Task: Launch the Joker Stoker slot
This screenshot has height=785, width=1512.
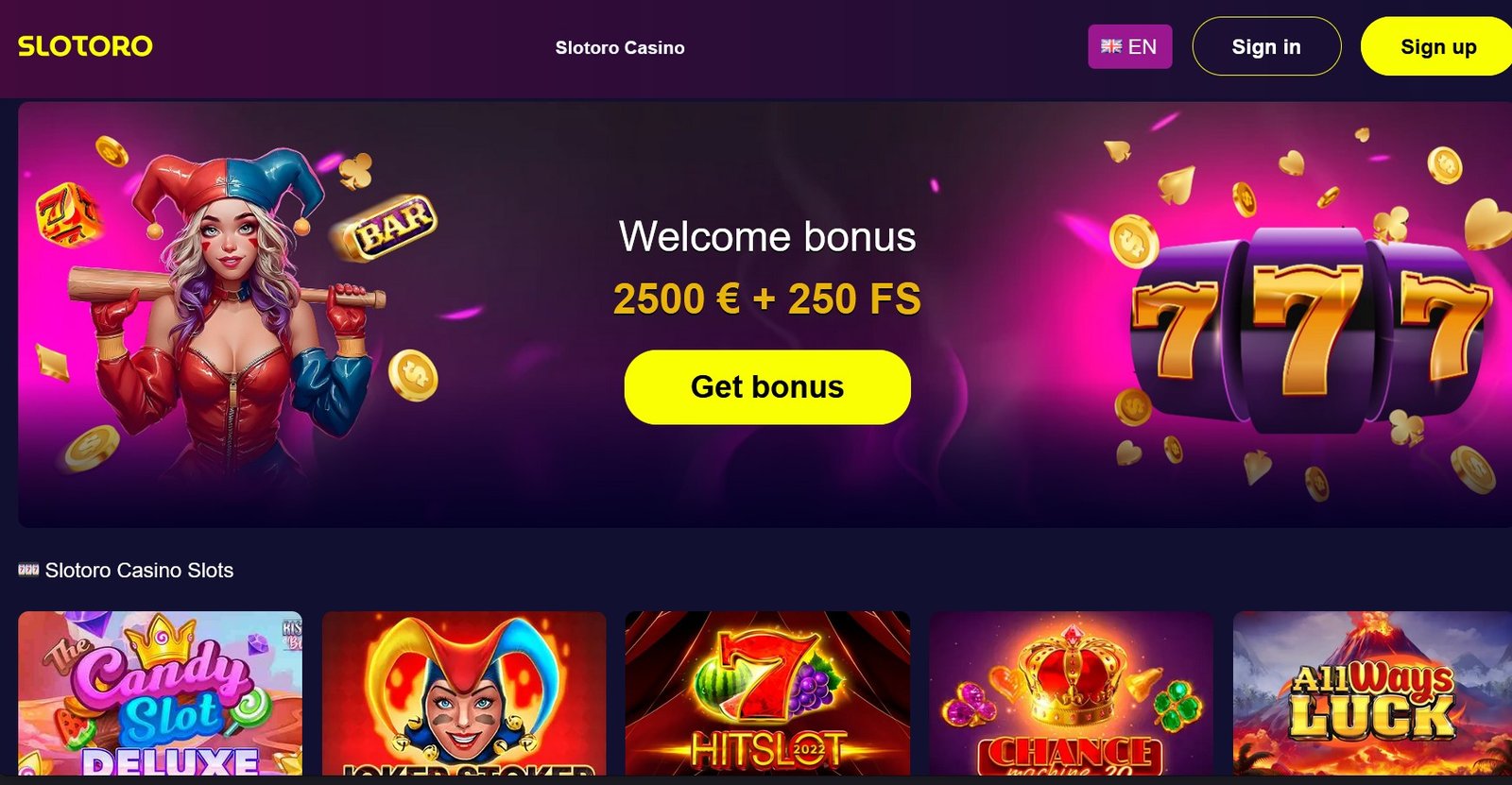Action: (464, 693)
